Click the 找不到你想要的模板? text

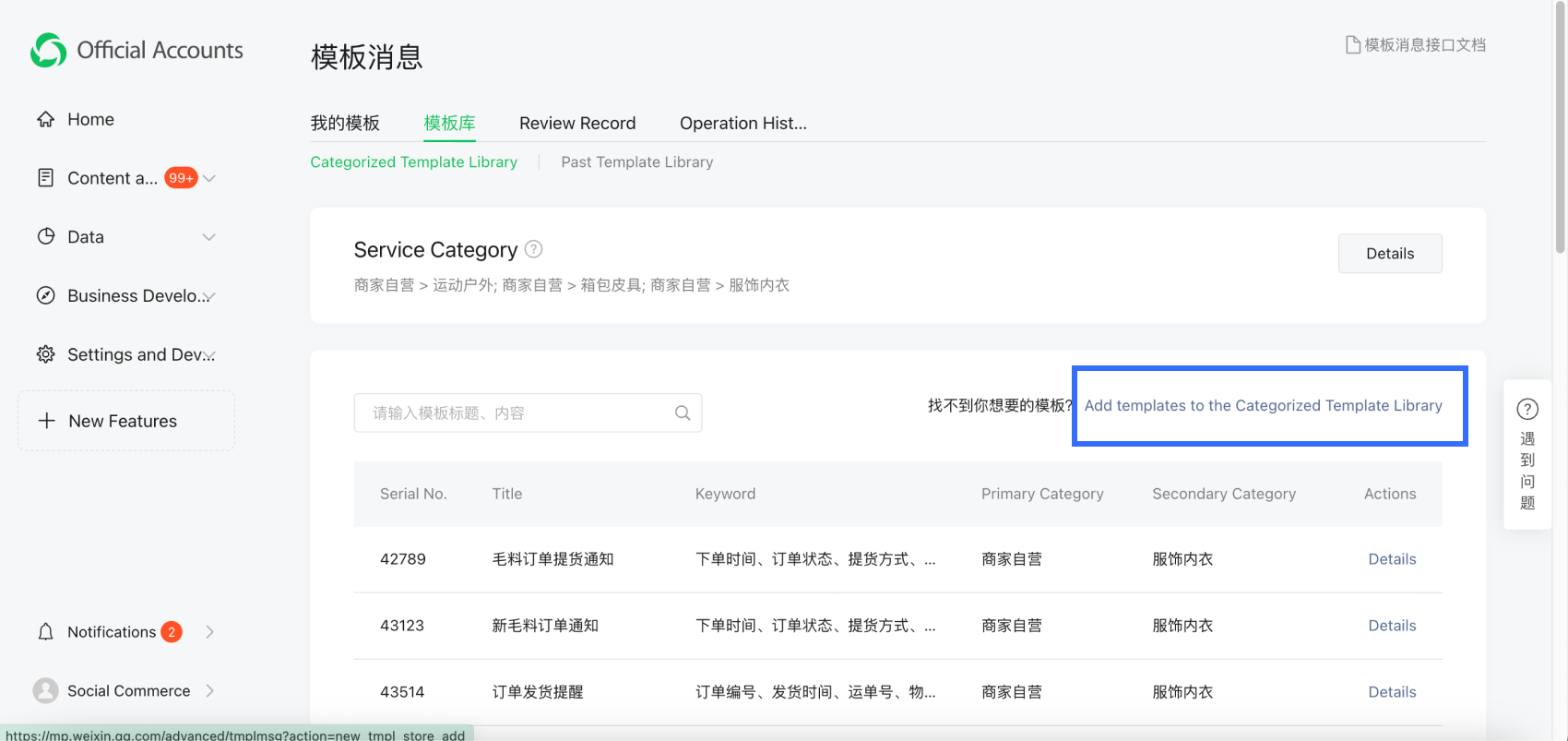click(1000, 405)
